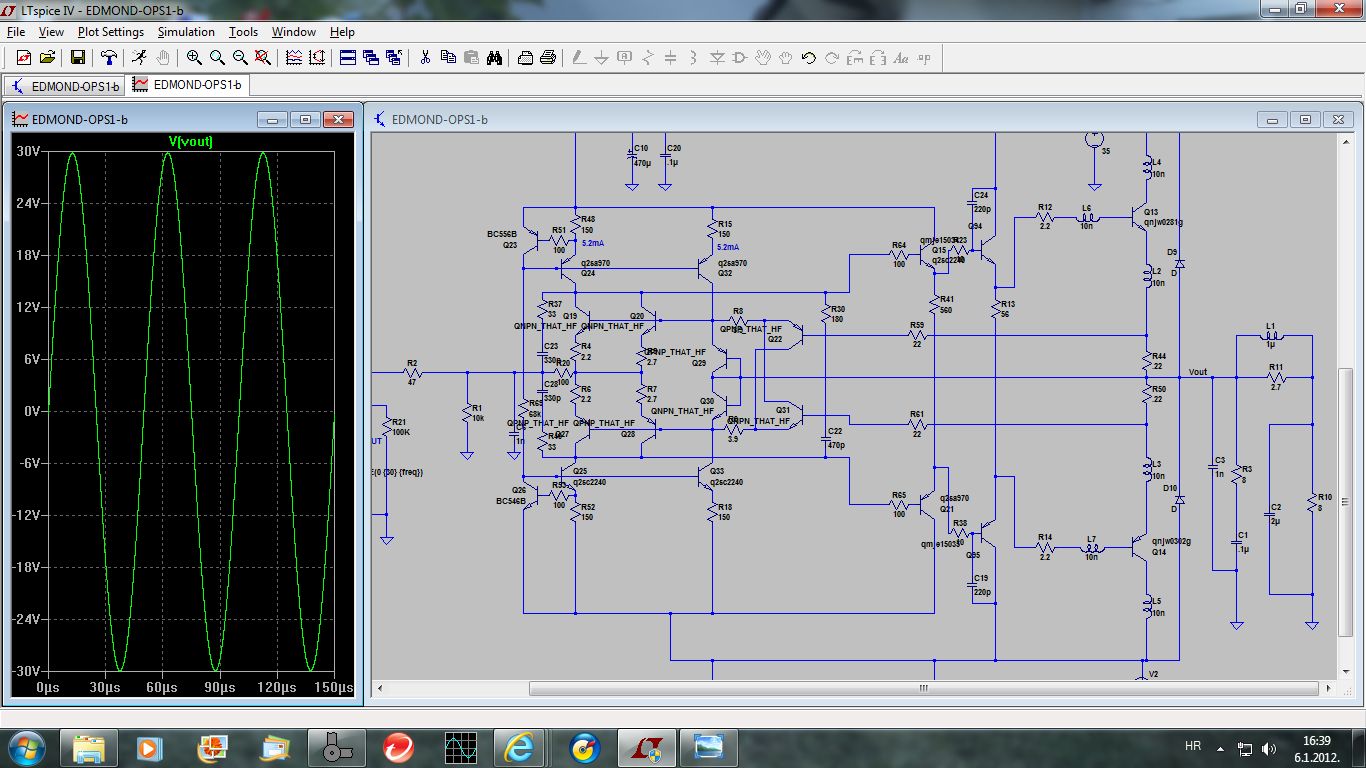Click the 150µs time axis label
This screenshot has height=768, width=1366.
335,688
